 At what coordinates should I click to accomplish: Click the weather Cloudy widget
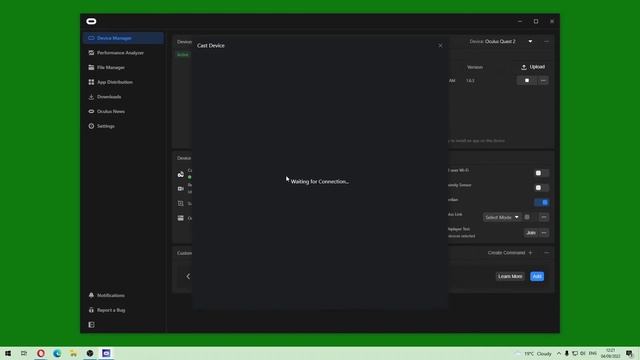coord(534,353)
